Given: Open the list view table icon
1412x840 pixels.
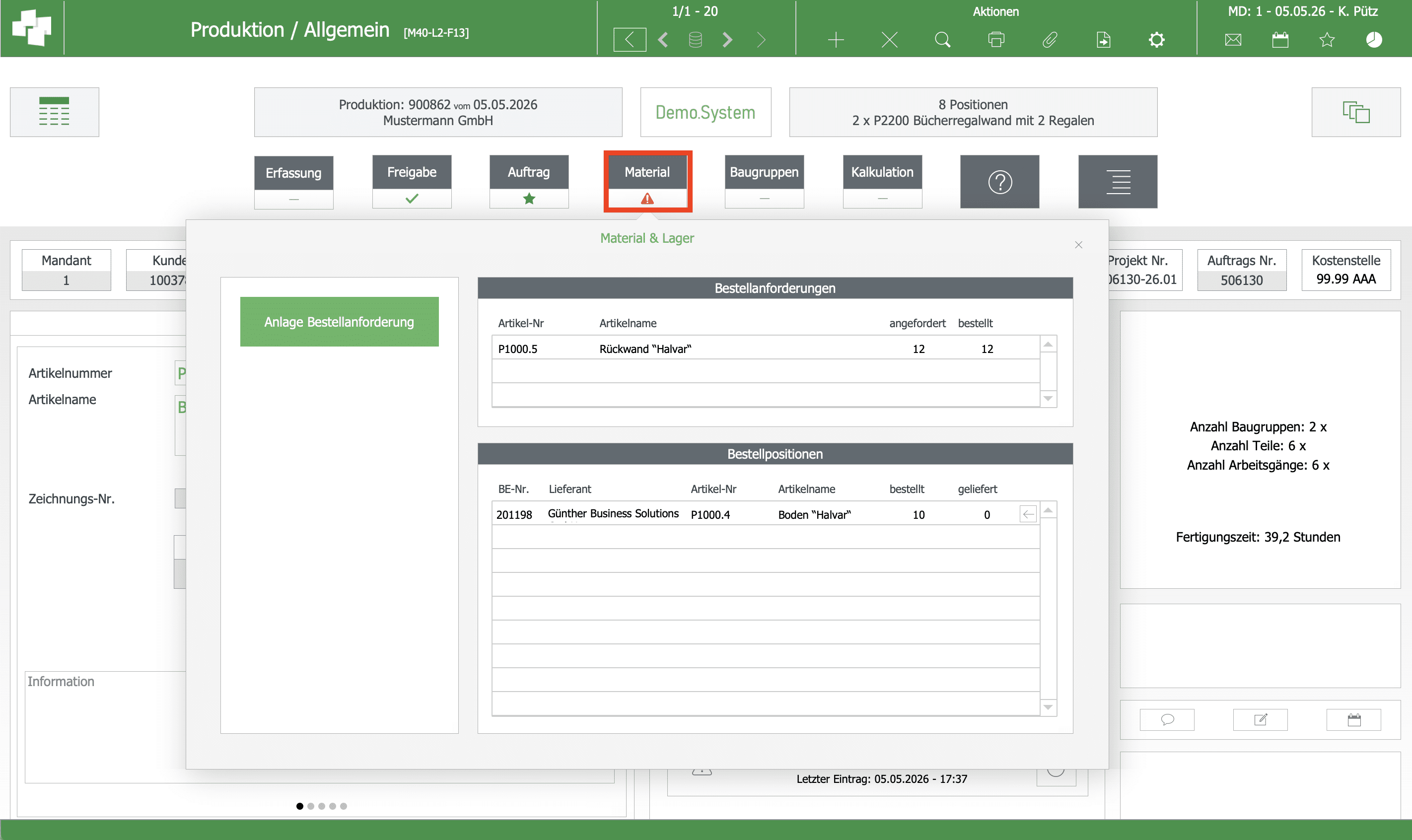Looking at the screenshot, I should point(54,112).
